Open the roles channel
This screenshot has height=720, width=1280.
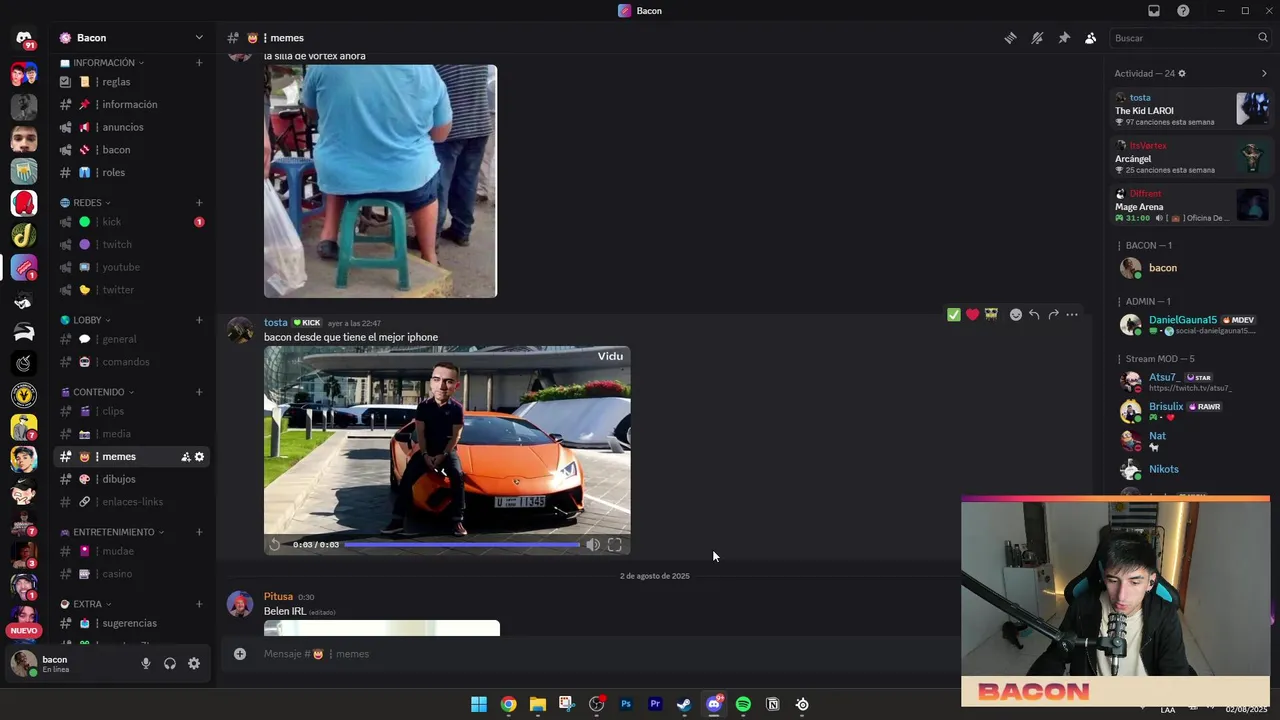tap(131, 172)
